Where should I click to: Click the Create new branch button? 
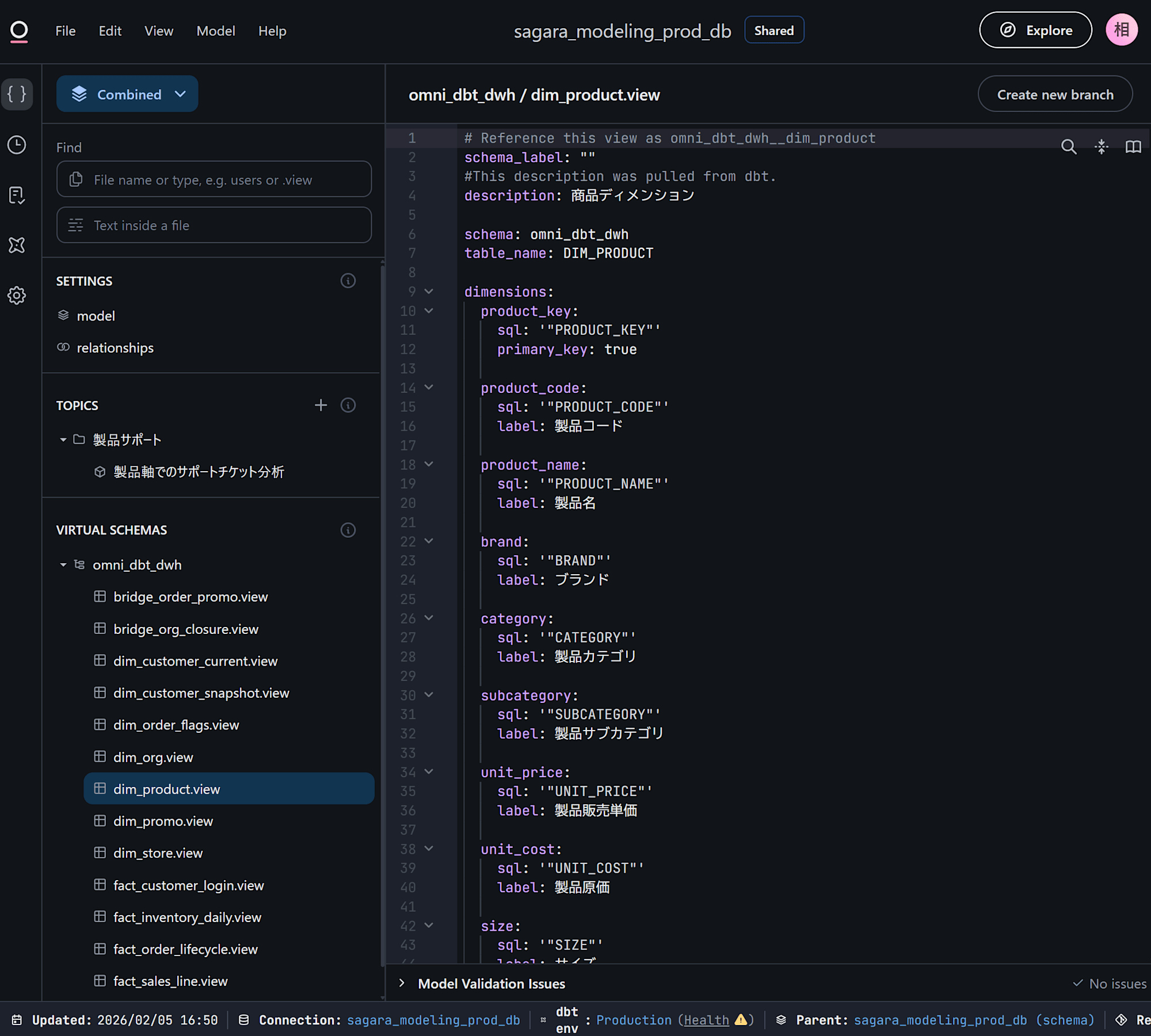1054,94
